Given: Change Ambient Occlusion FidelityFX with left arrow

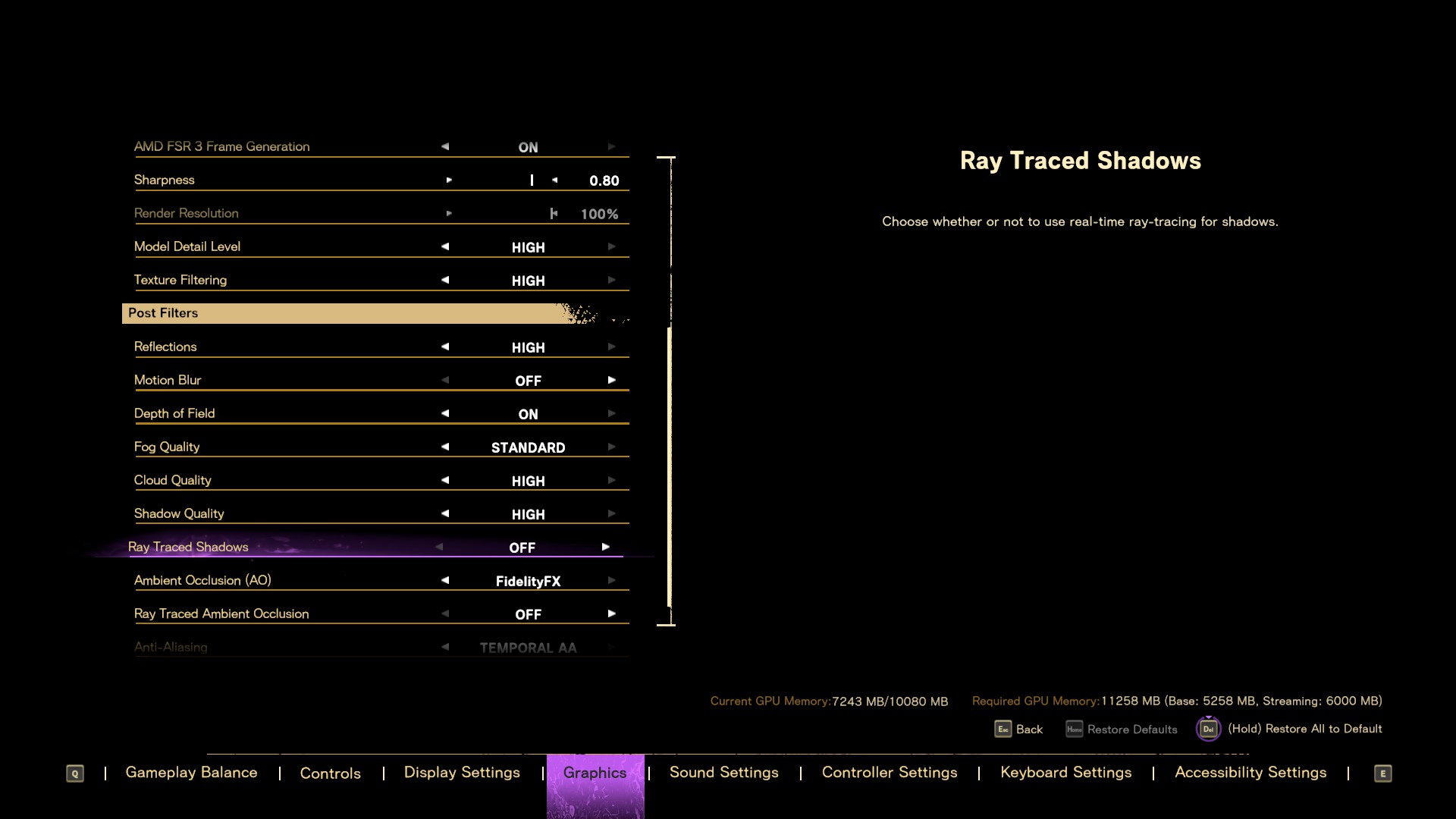Looking at the screenshot, I should (x=445, y=580).
